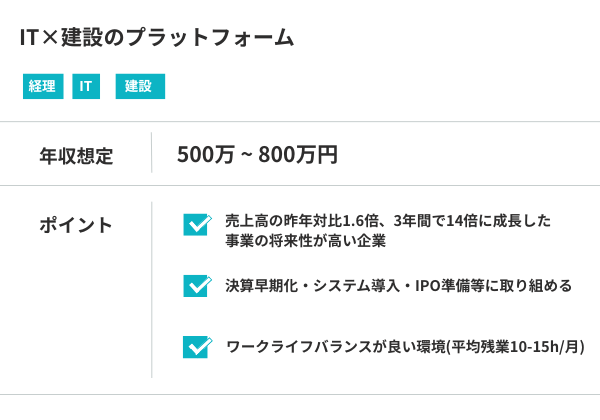Click the vertical divider beside ポイント
600x420 pixels.
click(152, 288)
